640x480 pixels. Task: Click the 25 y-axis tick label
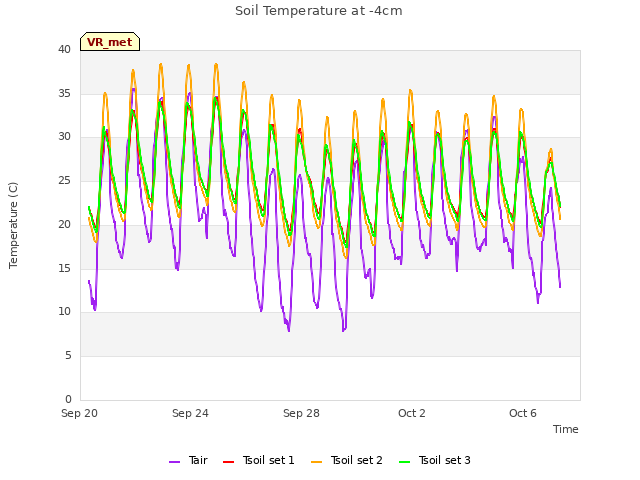(x=64, y=180)
